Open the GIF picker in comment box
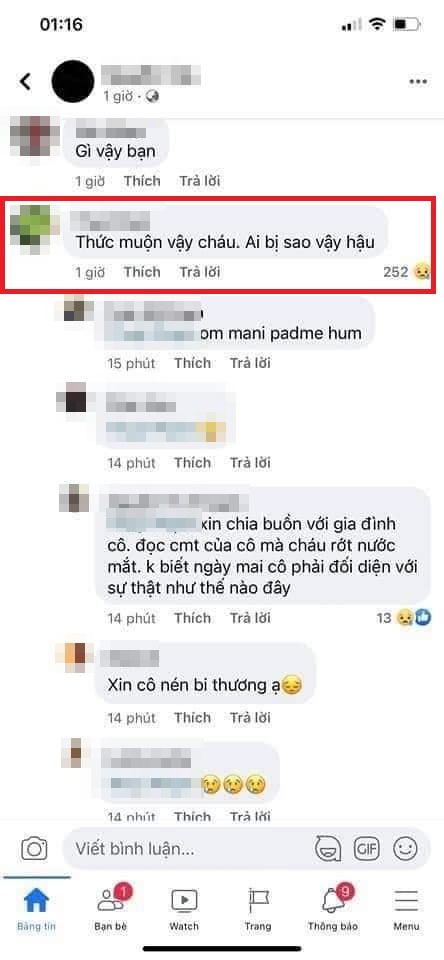This screenshot has width=444, height=960. 367,849
